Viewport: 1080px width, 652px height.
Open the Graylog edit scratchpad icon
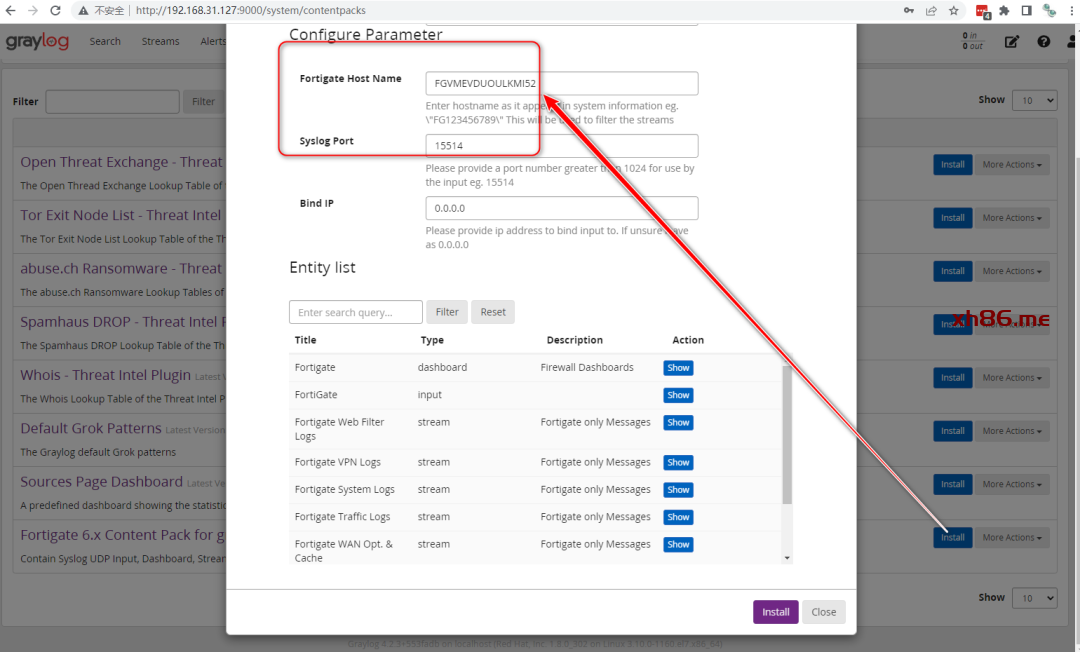pos(1011,42)
